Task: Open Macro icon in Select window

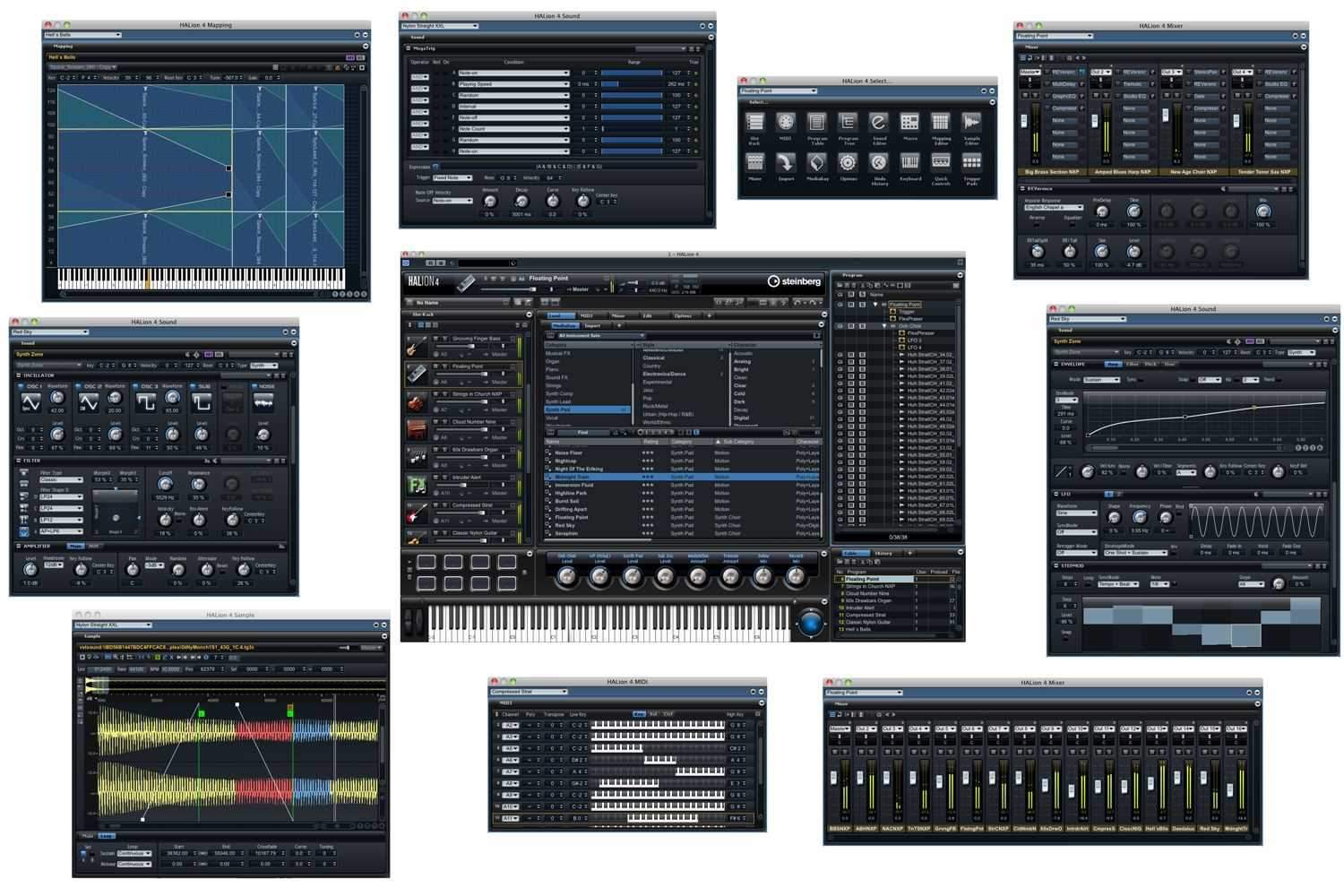Action: click(x=910, y=122)
